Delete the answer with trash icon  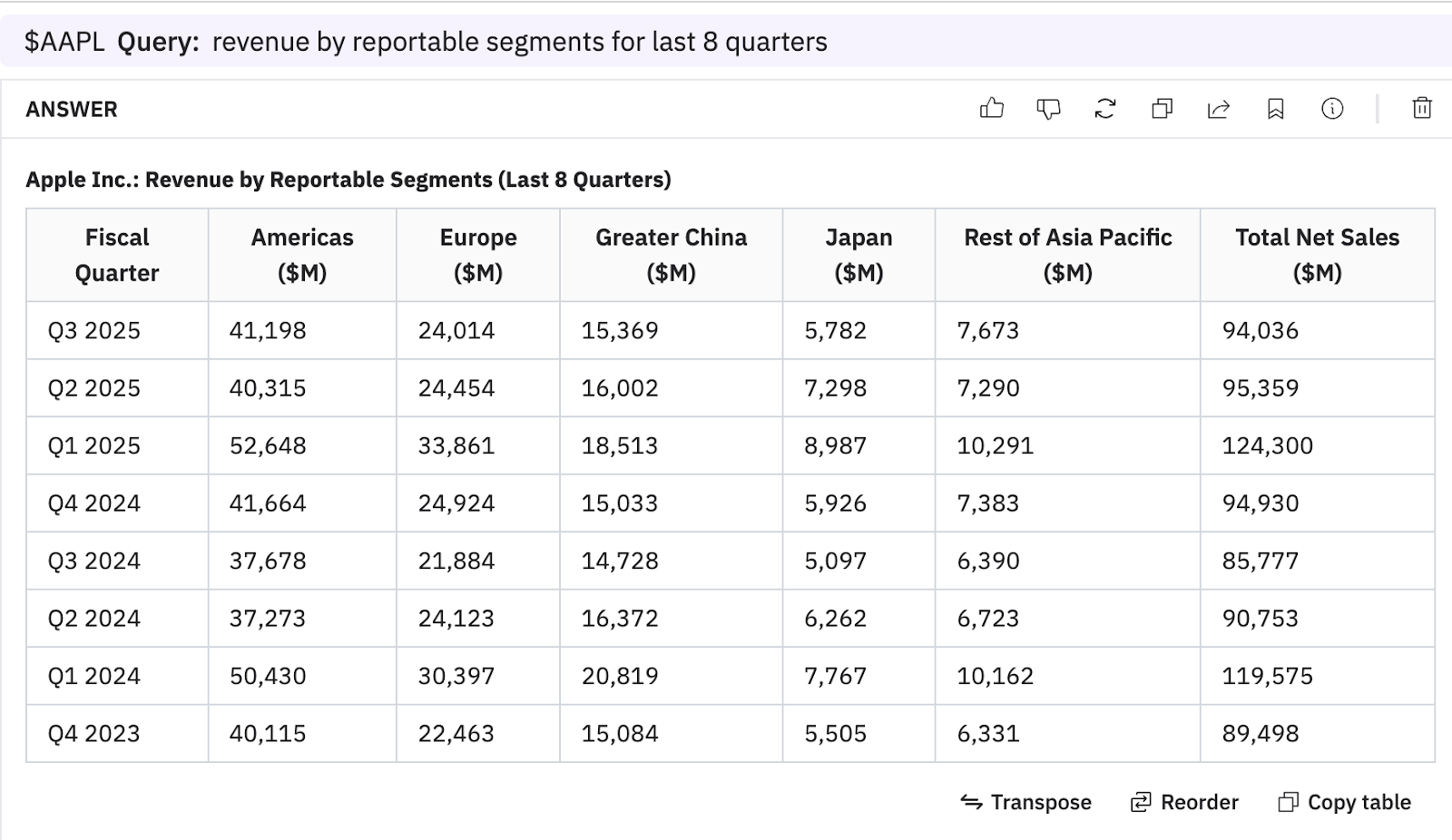coord(1421,109)
